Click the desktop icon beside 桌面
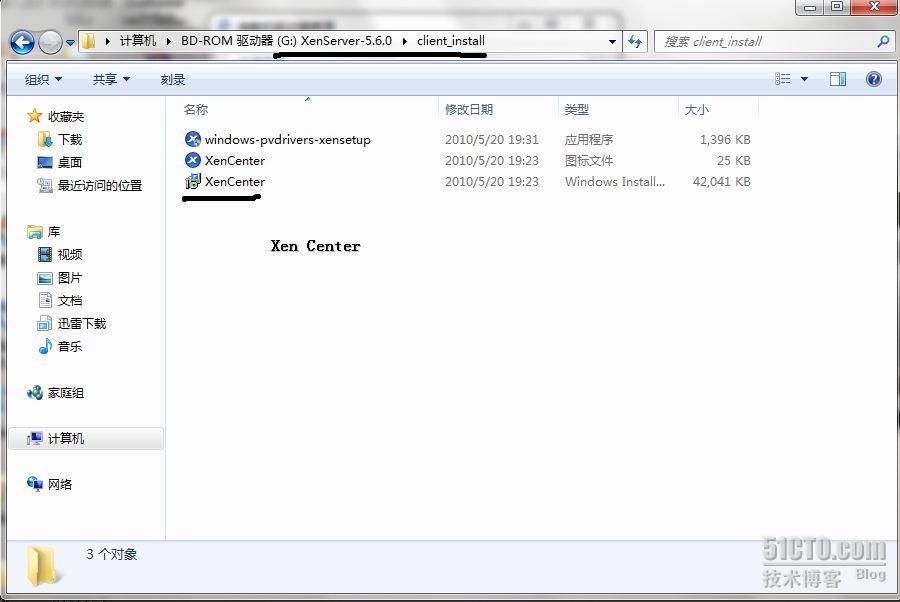This screenshot has height=602, width=900. click(45, 162)
